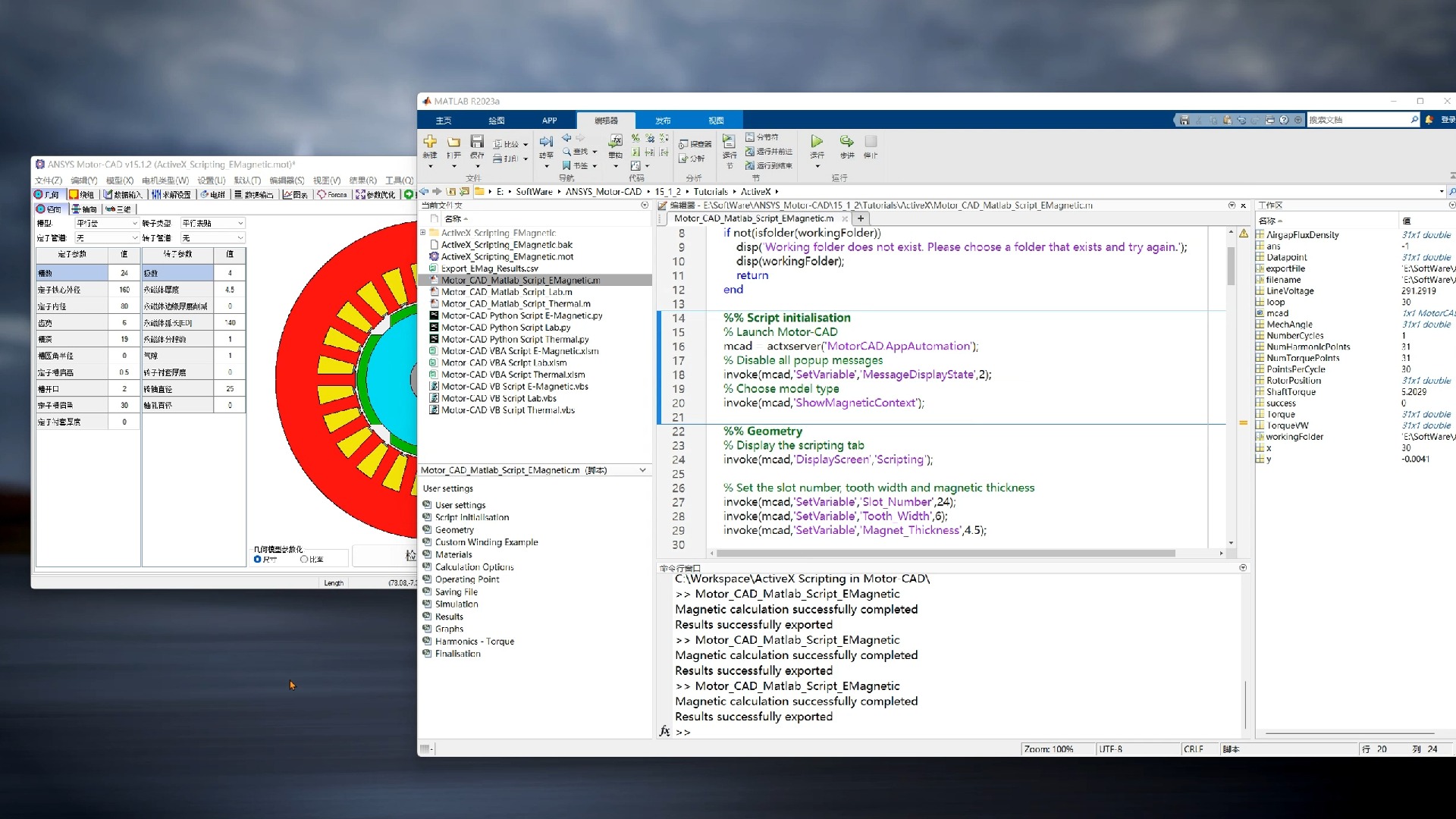
Task: Click the Run to End (运行到结束) icon
Action: [750, 165]
